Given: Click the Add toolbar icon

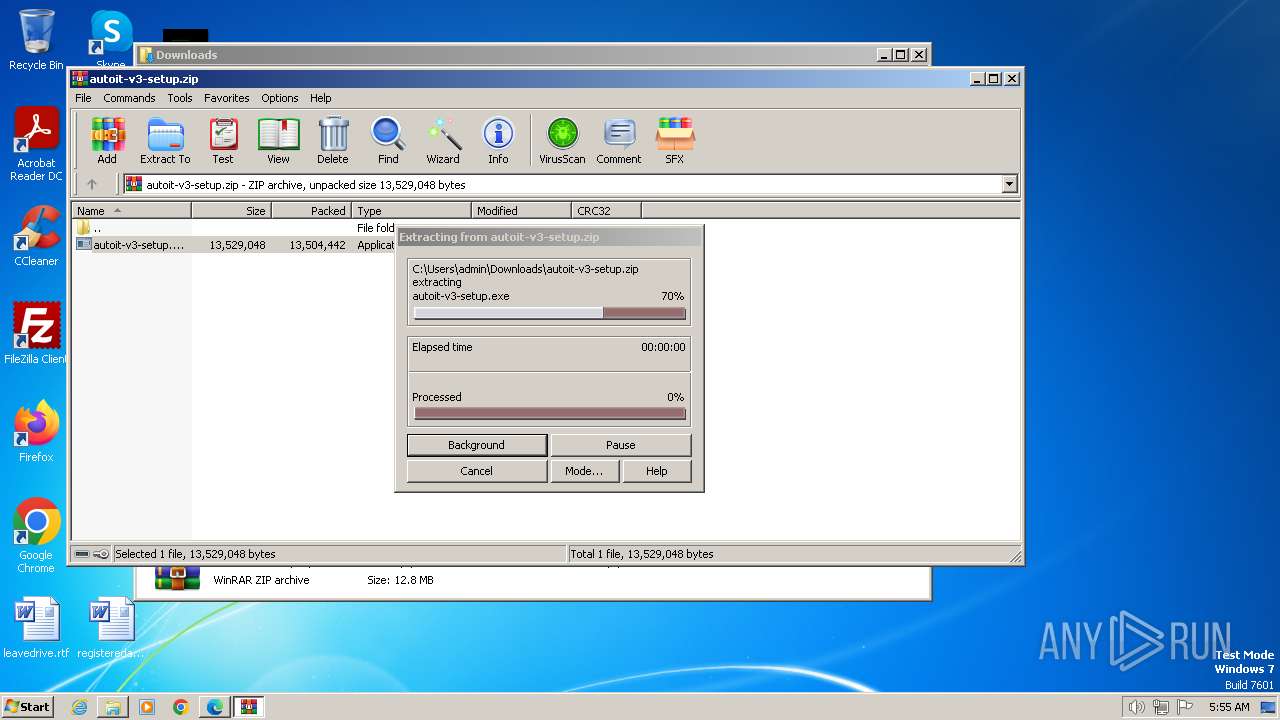Looking at the screenshot, I should (x=107, y=140).
